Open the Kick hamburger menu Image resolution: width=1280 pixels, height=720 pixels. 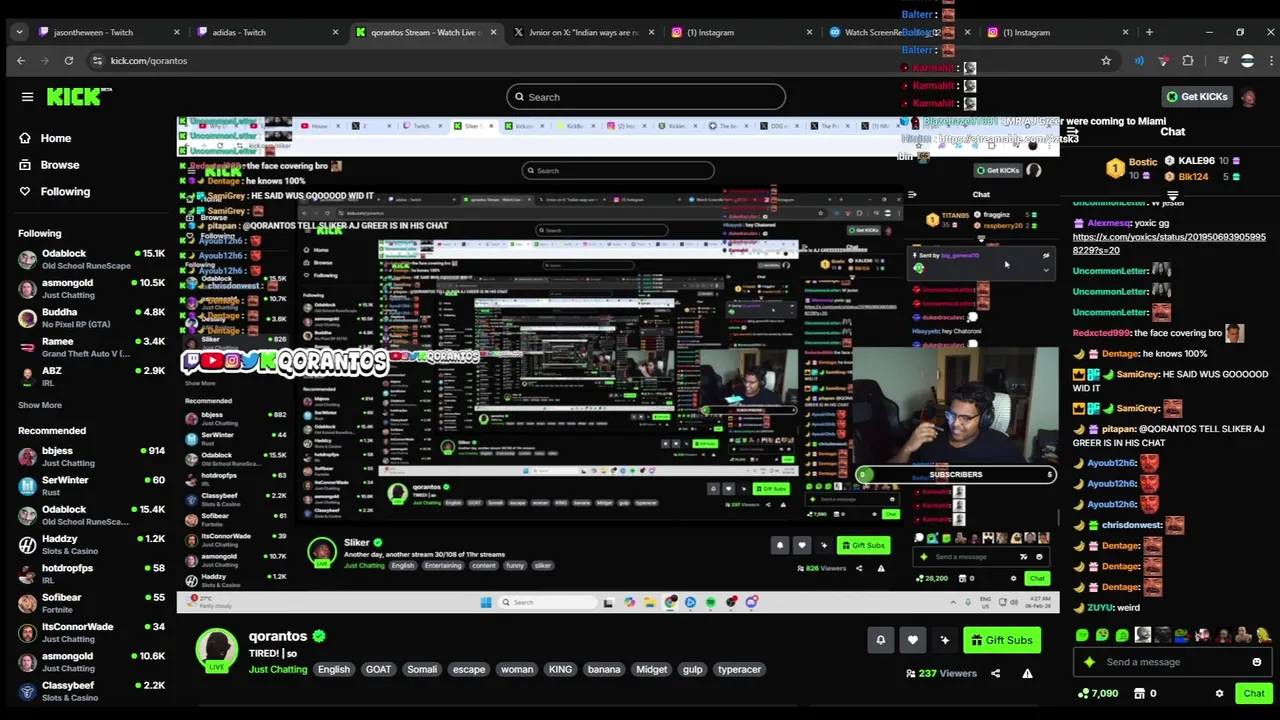27,97
